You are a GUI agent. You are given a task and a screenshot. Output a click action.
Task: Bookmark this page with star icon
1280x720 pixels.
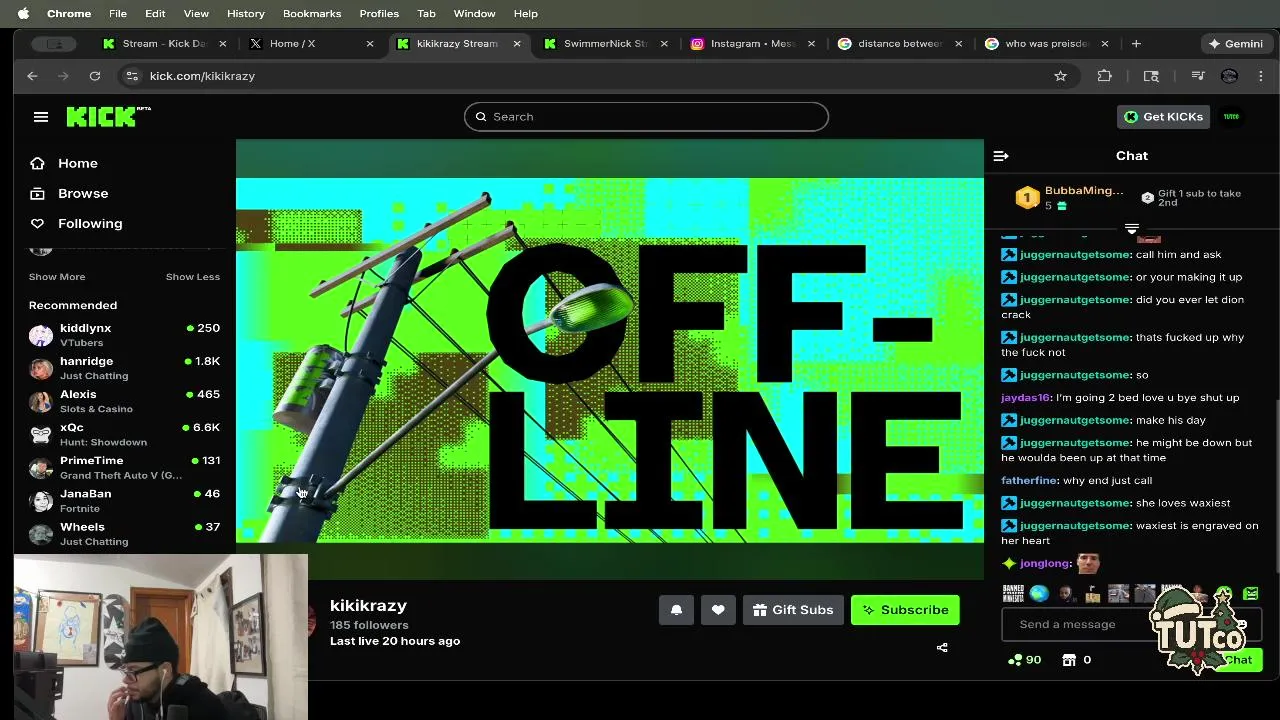pyautogui.click(x=1060, y=76)
